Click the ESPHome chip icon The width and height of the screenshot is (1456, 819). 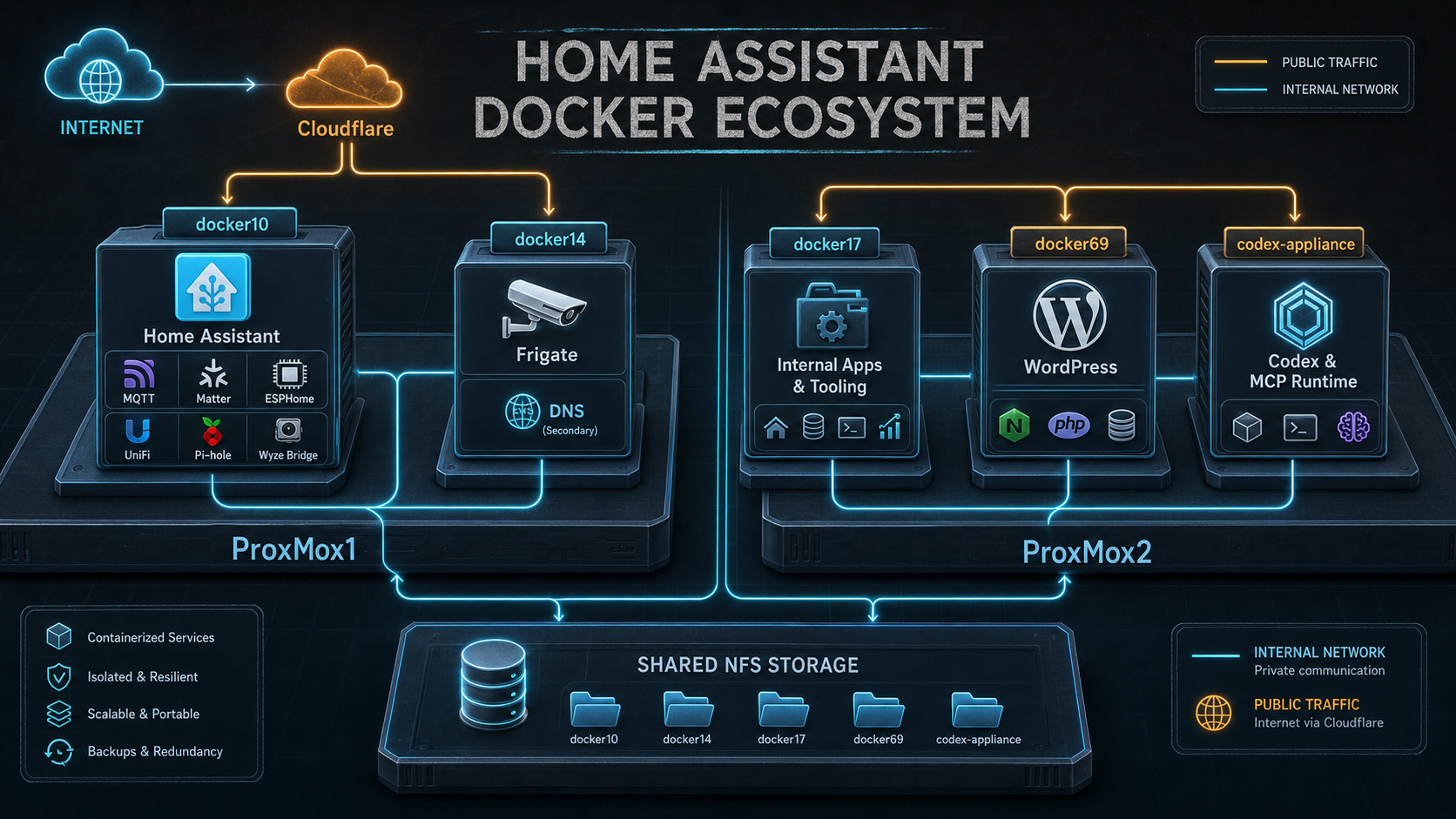tap(289, 374)
